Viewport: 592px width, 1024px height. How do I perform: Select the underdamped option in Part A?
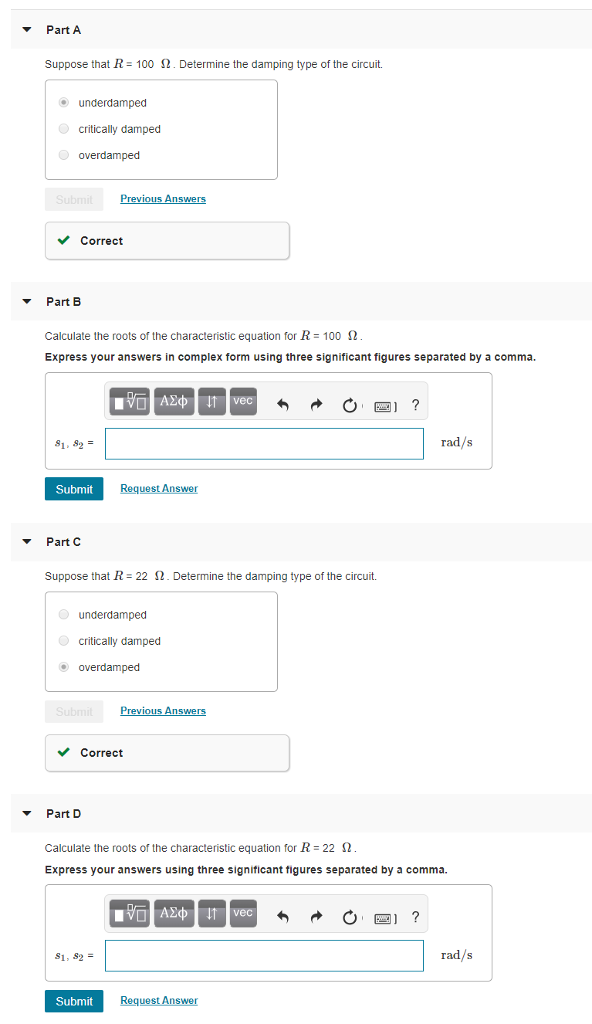pos(63,102)
